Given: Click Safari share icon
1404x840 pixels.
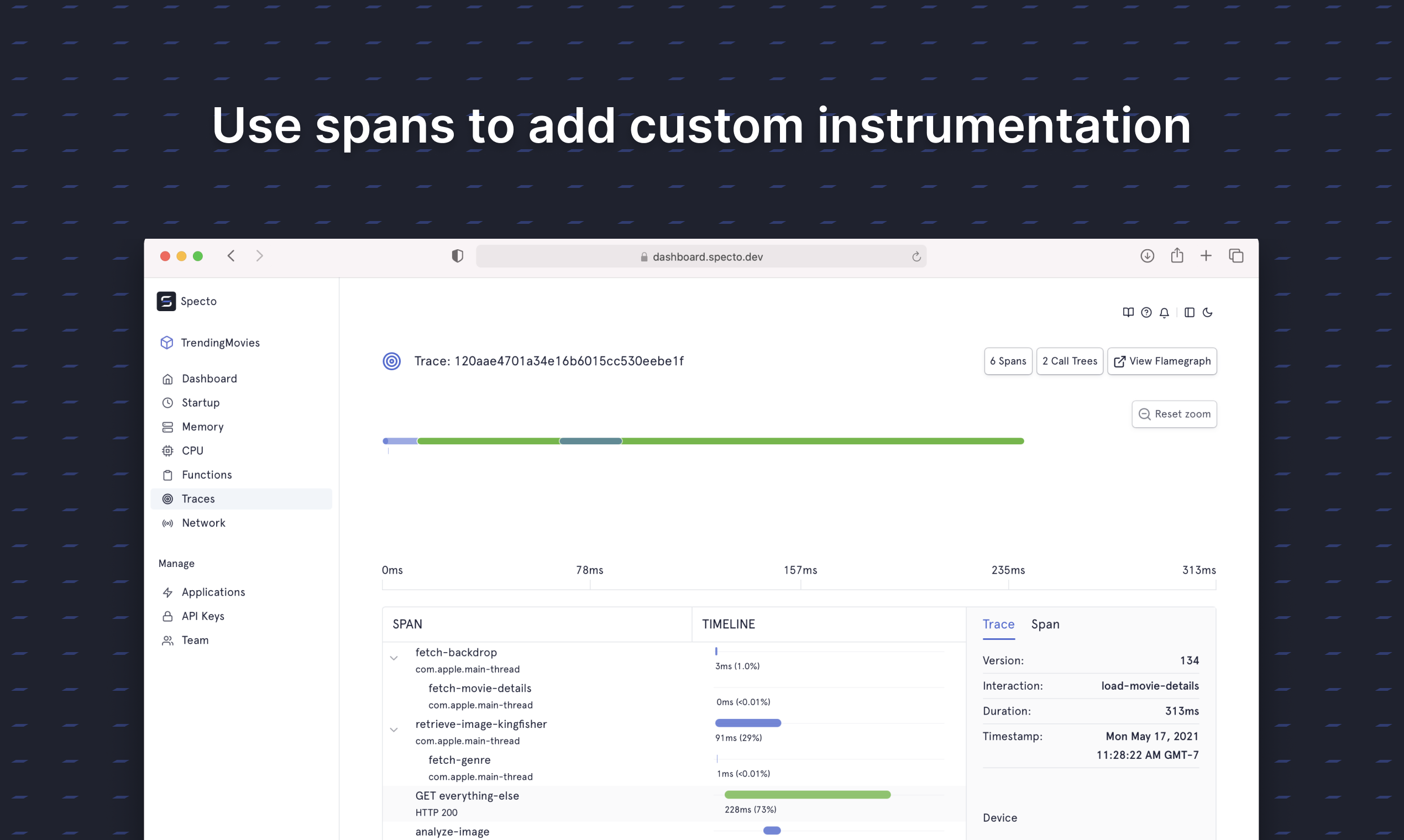Looking at the screenshot, I should [x=1177, y=256].
